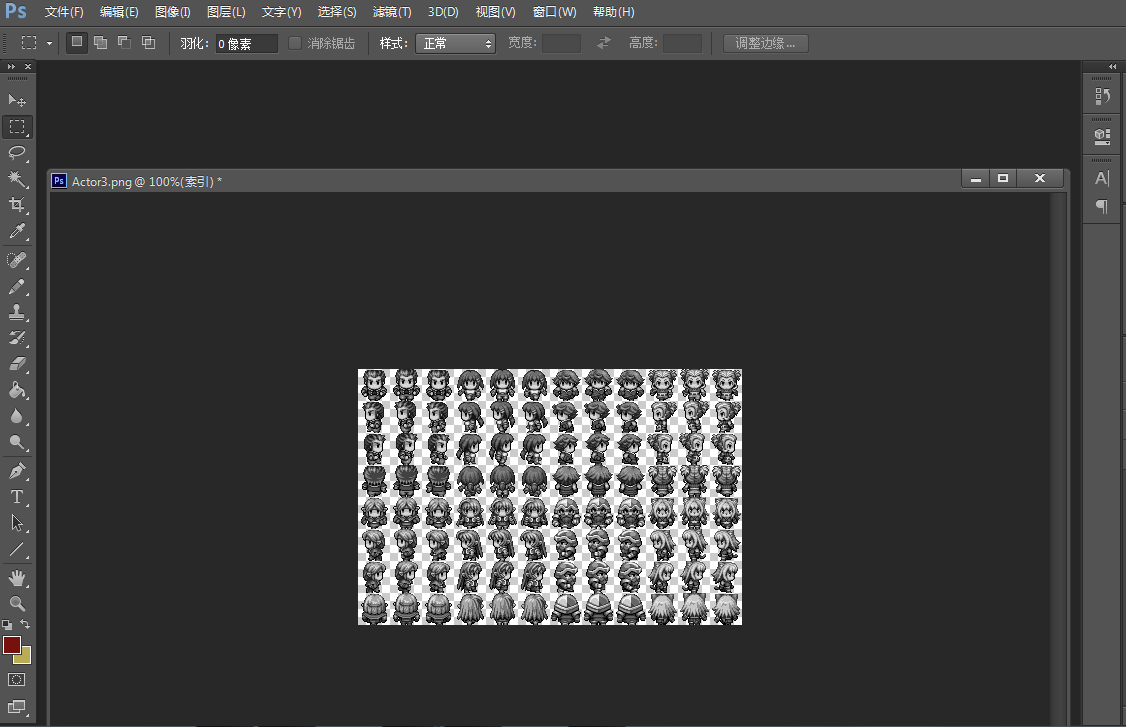
Task: Select the Hand tool
Action: click(17, 578)
